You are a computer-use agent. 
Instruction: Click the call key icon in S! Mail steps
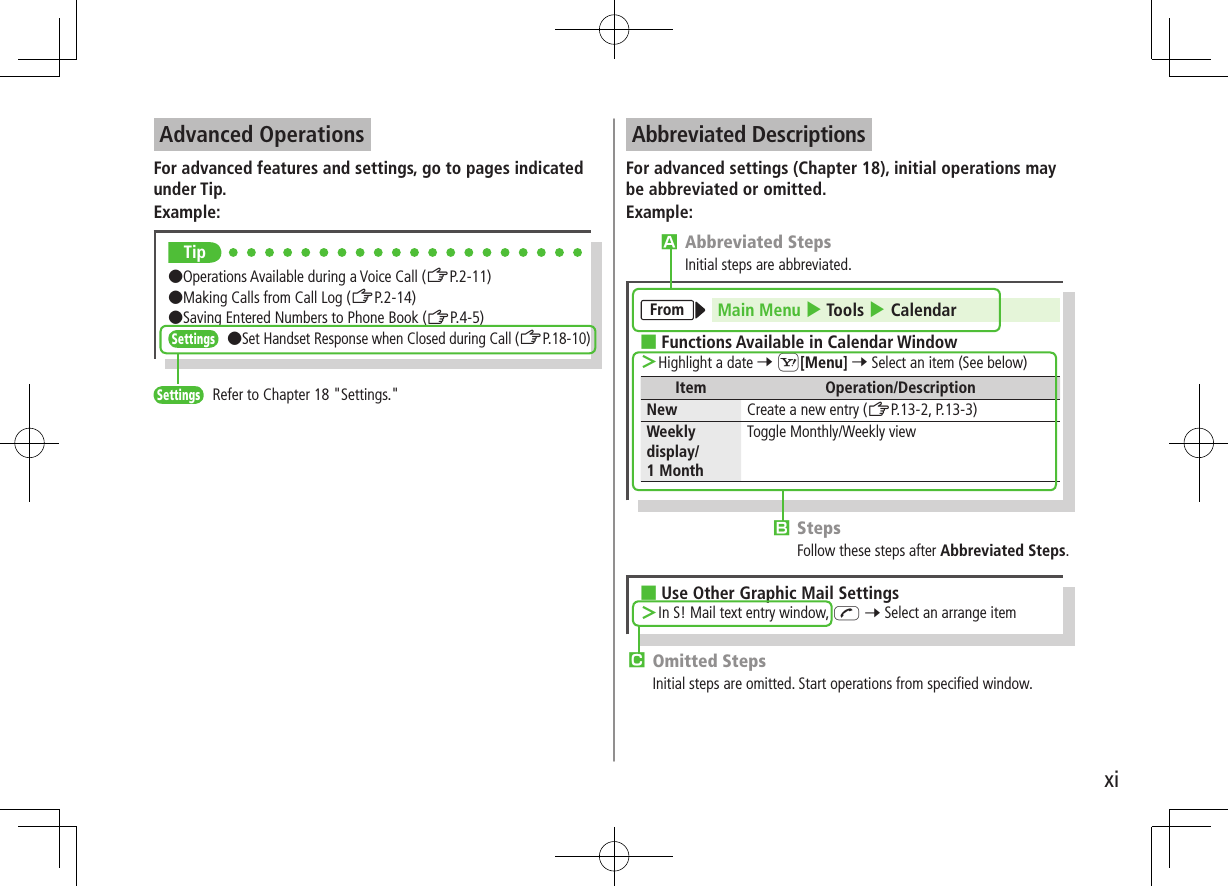pyautogui.click(x=846, y=612)
